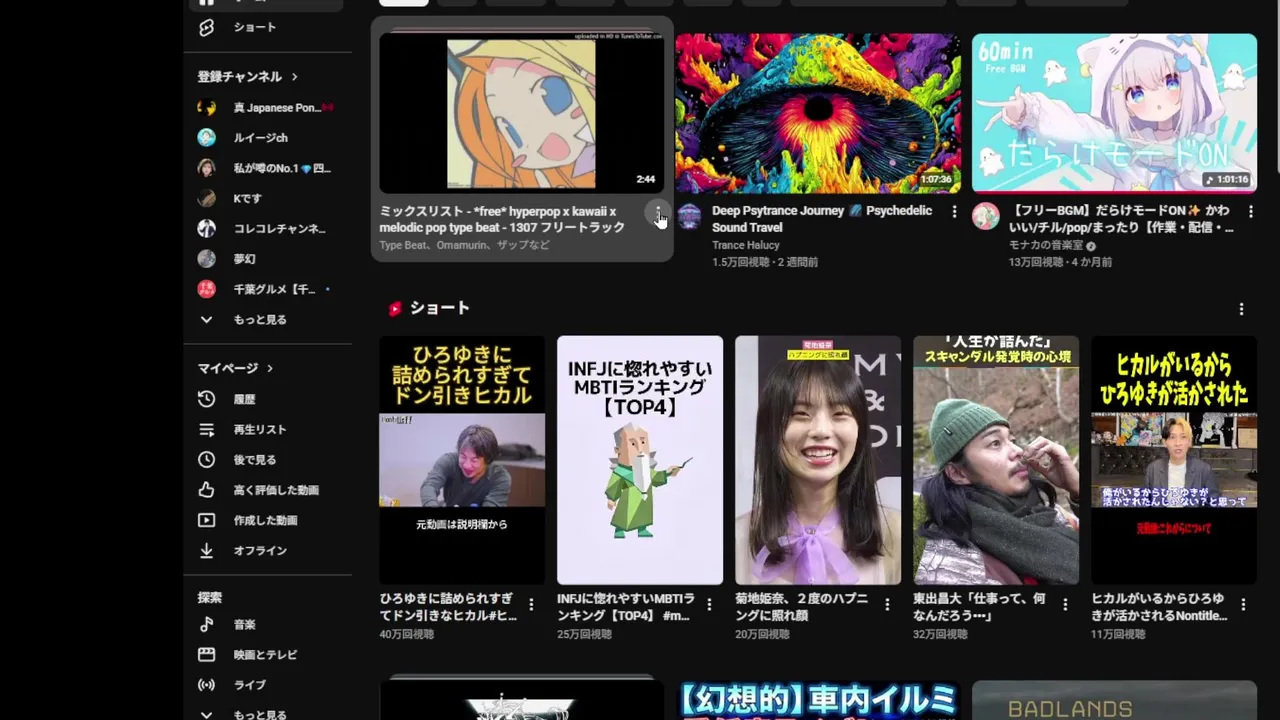
Task: Open options for だらけモードON video
Action: (1251, 212)
